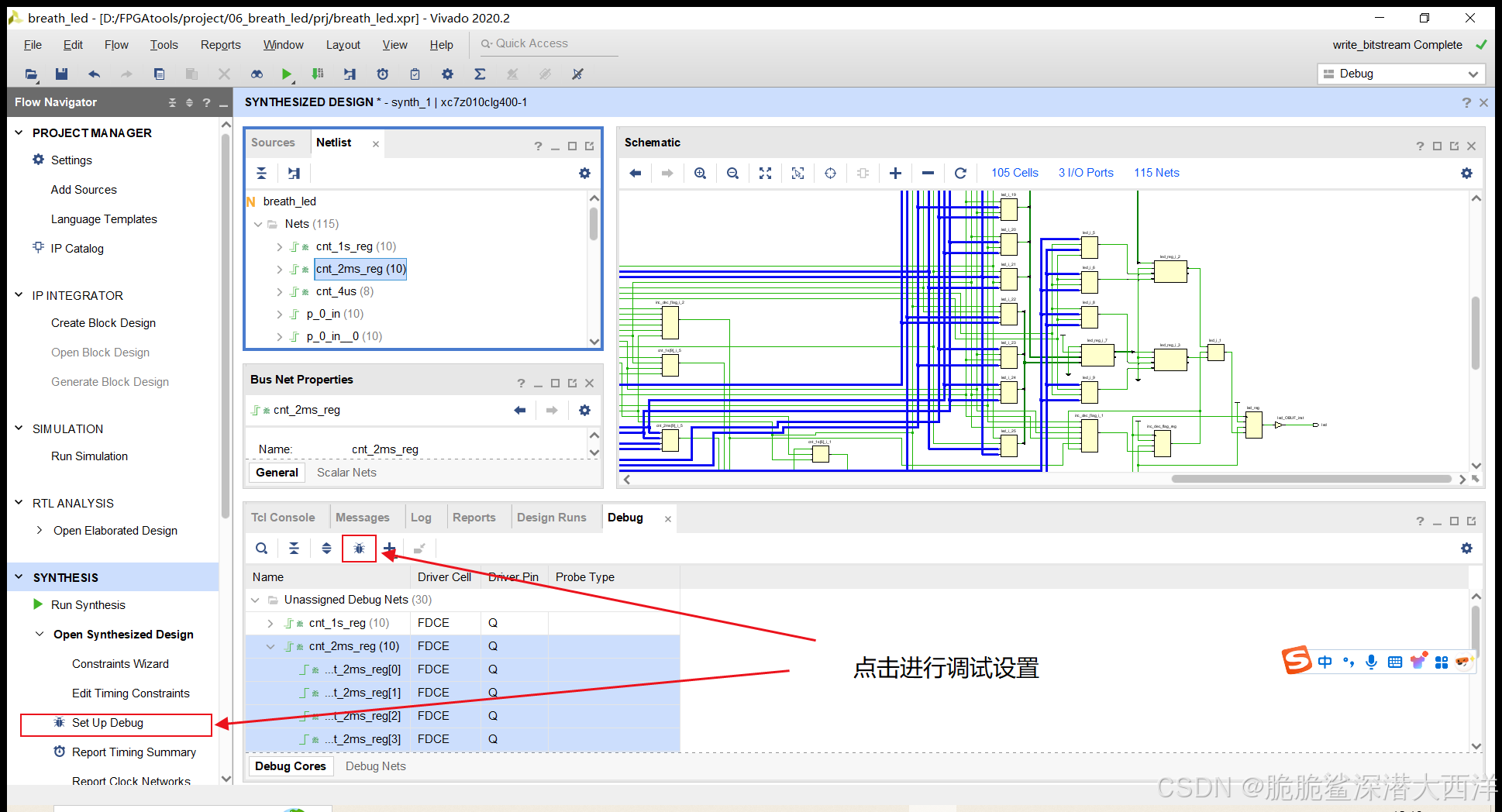Click the Run green play icon in main toolbar
The width and height of the screenshot is (1502, 812).
(286, 74)
